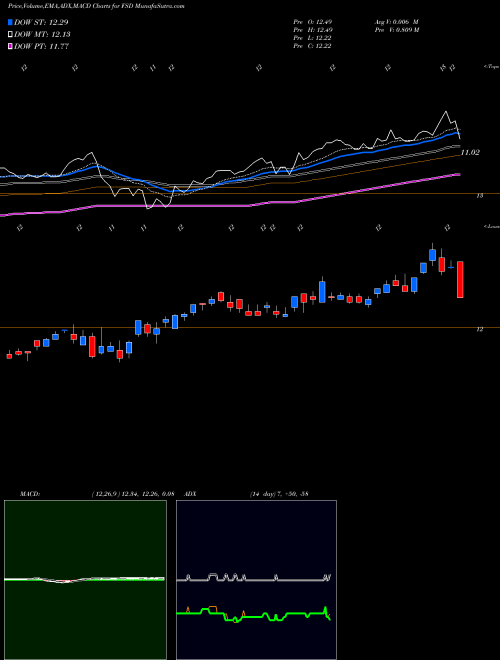The height and width of the screenshot is (660, 500).
Task: Select the 'DOW MT: 12.13' legend label
Action: point(42,35)
